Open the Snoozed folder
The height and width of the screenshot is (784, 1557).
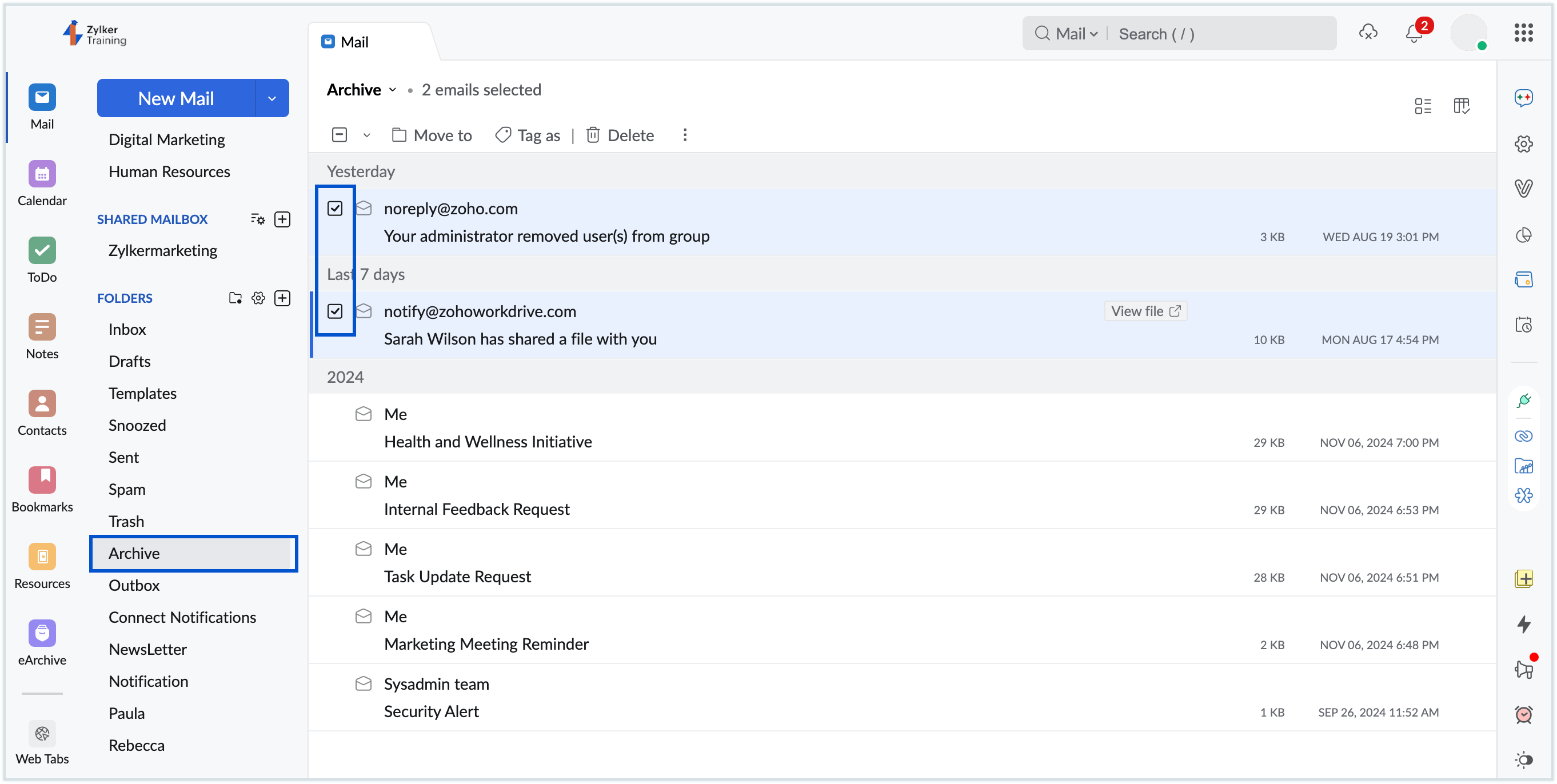[x=137, y=426]
